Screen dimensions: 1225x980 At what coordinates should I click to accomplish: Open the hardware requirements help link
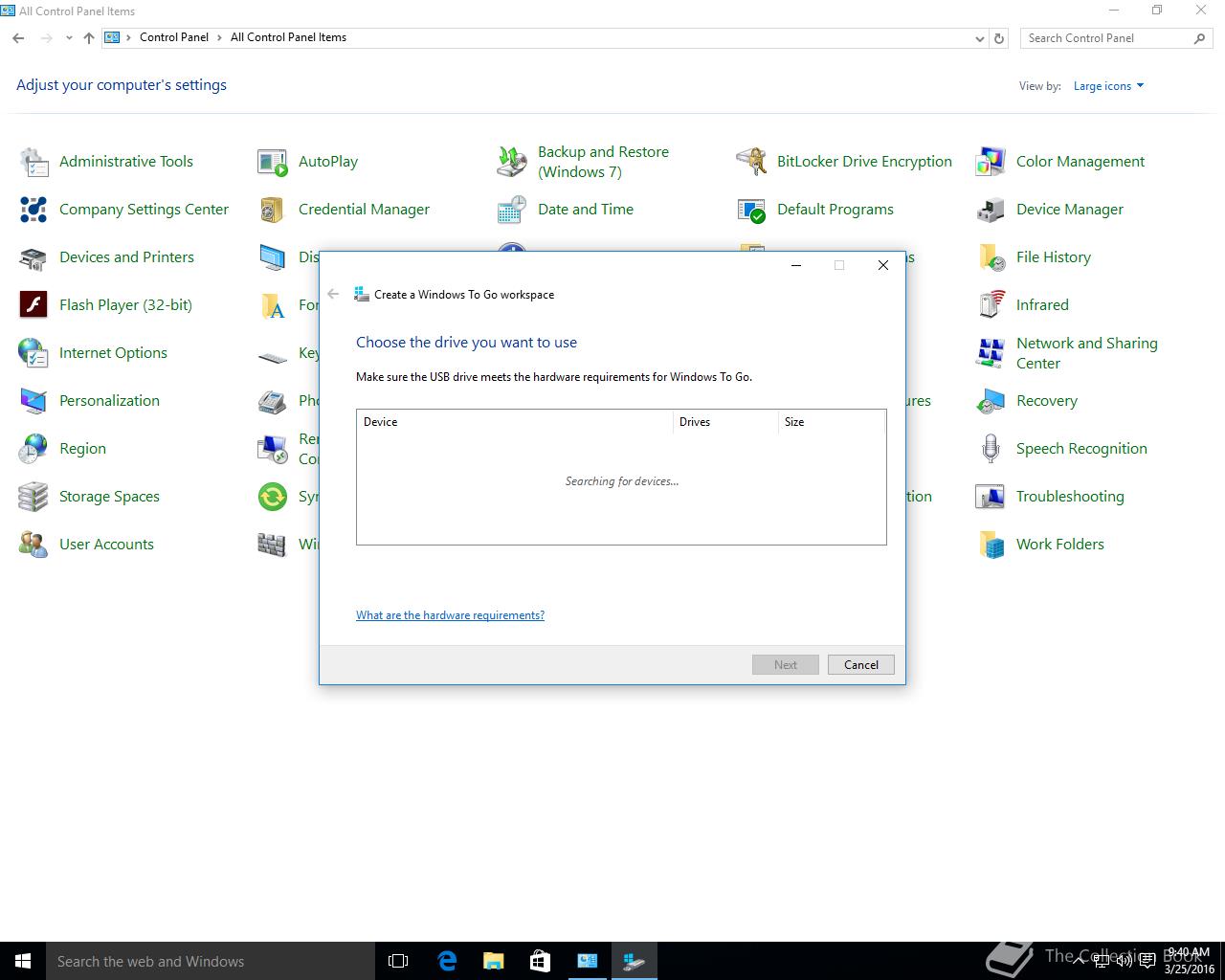pyautogui.click(x=450, y=615)
